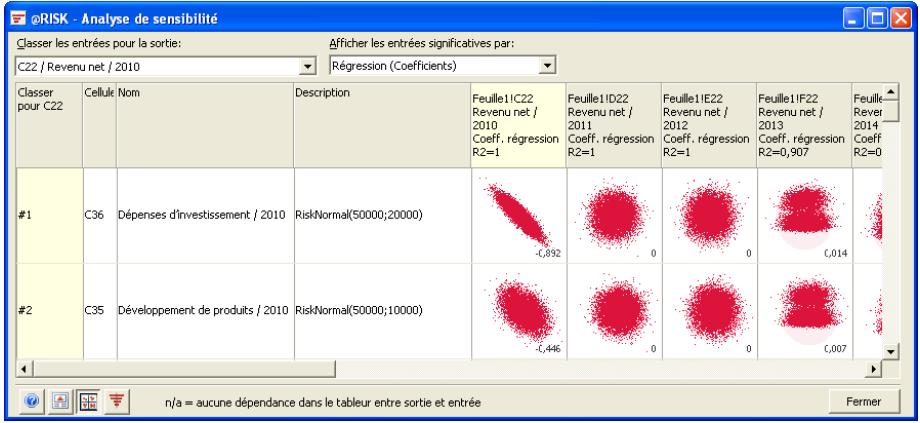Click the horizontal scrollbar right arrow
The width and height of the screenshot is (920, 423).
click(x=874, y=369)
